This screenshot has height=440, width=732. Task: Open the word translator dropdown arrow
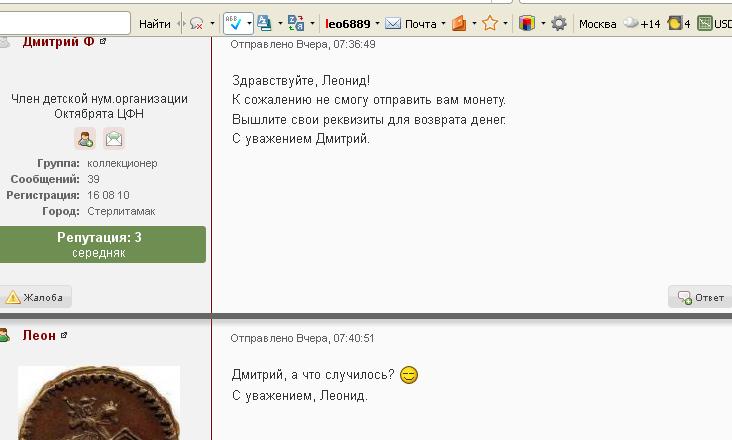point(312,23)
